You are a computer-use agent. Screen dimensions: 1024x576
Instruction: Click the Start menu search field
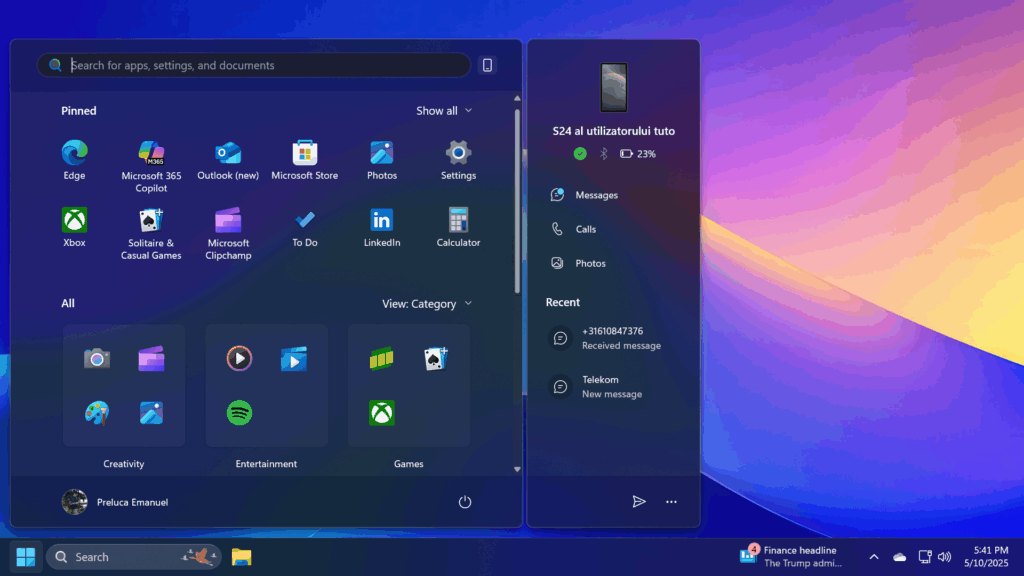pyautogui.click(x=254, y=65)
